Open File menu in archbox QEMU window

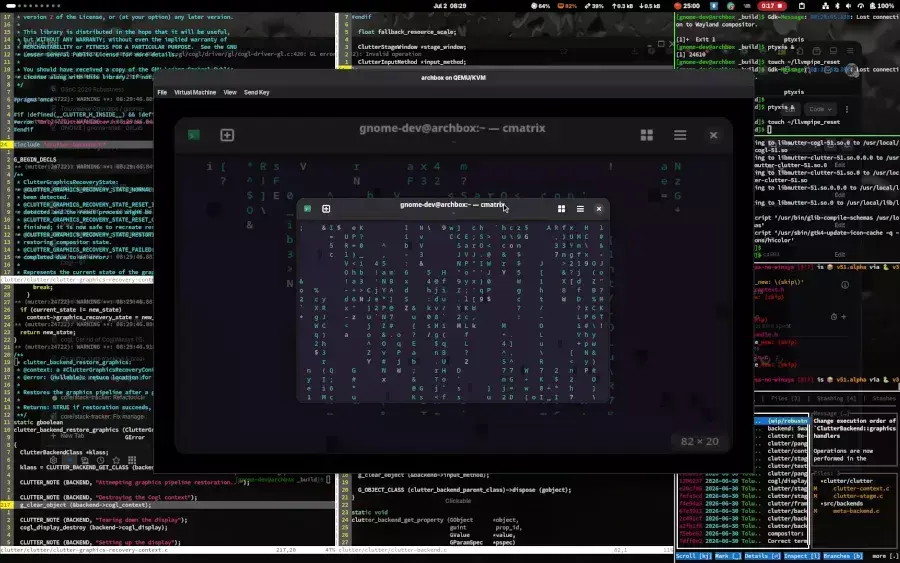click(162, 92)
